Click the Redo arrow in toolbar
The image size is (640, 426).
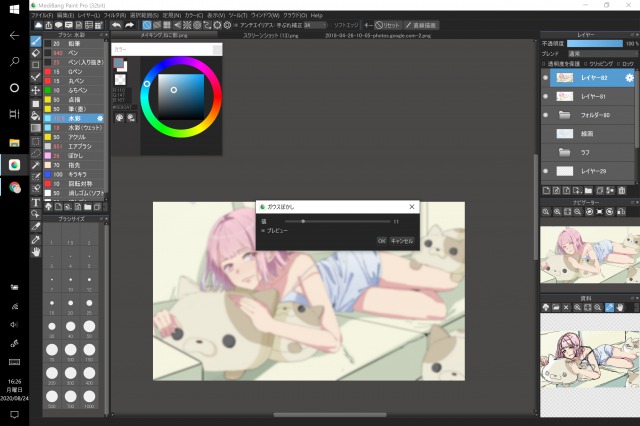tap(129, 25)
